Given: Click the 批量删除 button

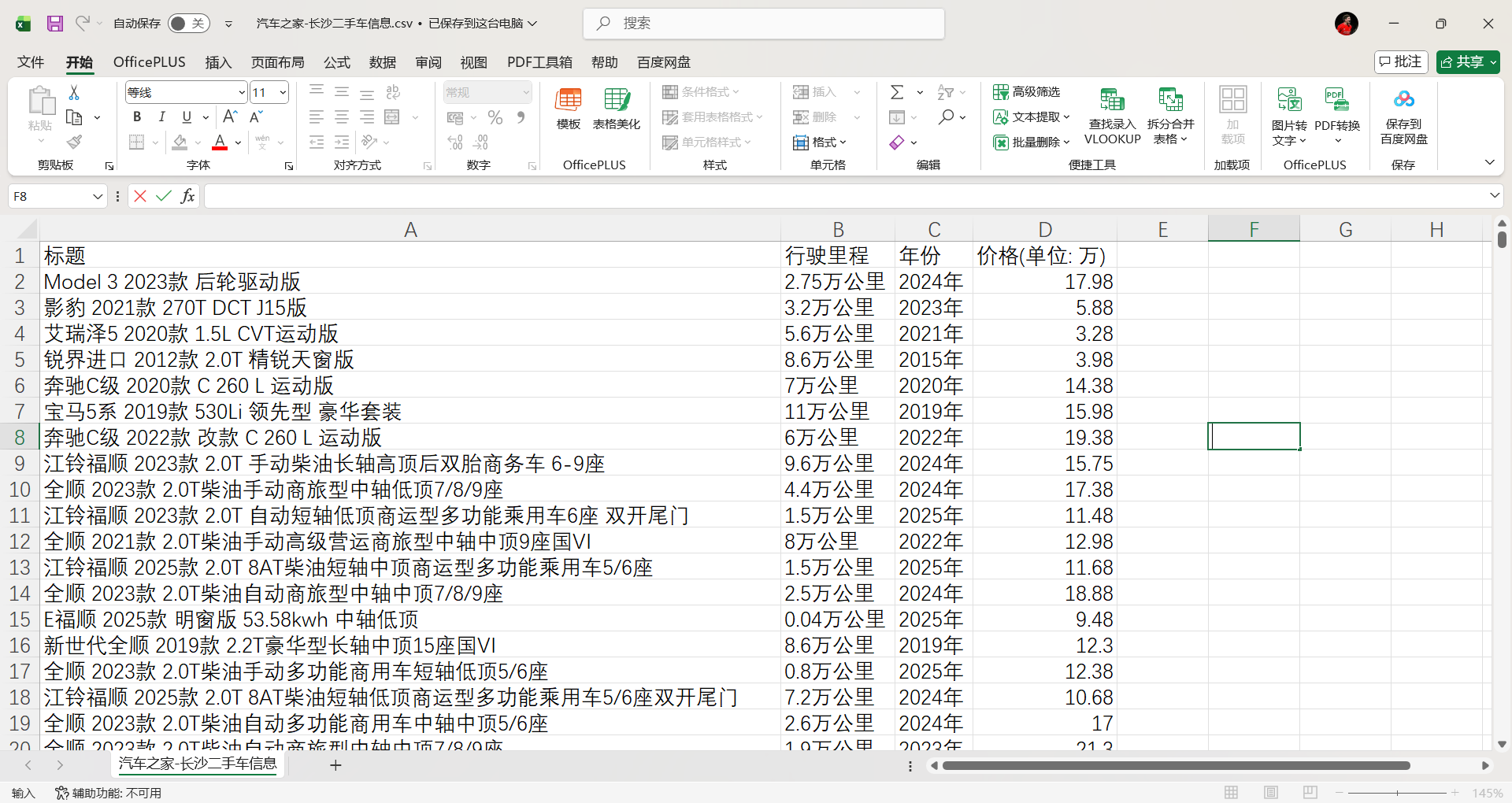Looking at the screenshot, I should [1032, 142].
